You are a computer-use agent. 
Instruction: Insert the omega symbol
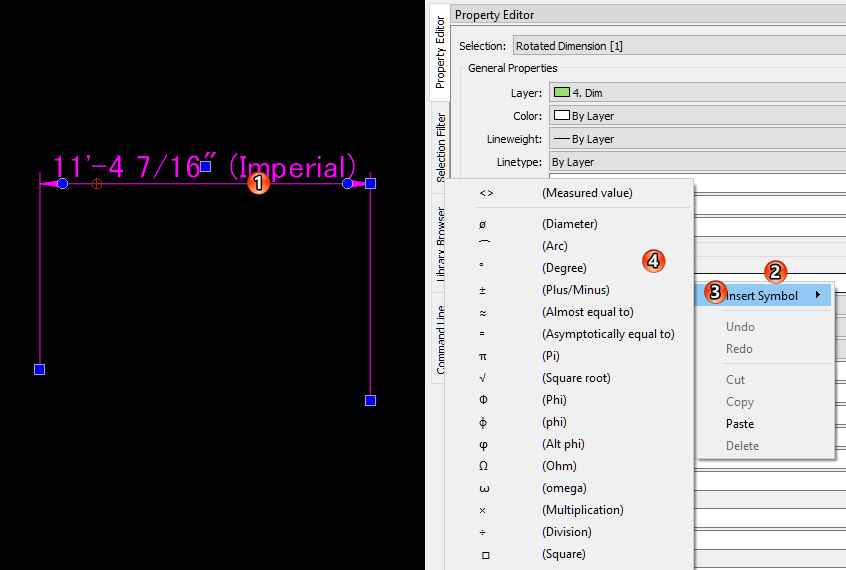[569, 488]
